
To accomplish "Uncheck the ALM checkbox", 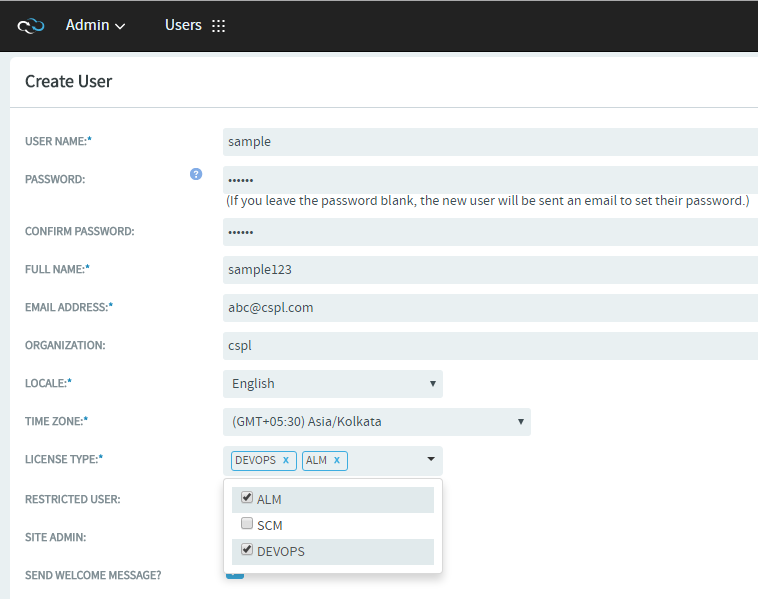I will [247, 497].
